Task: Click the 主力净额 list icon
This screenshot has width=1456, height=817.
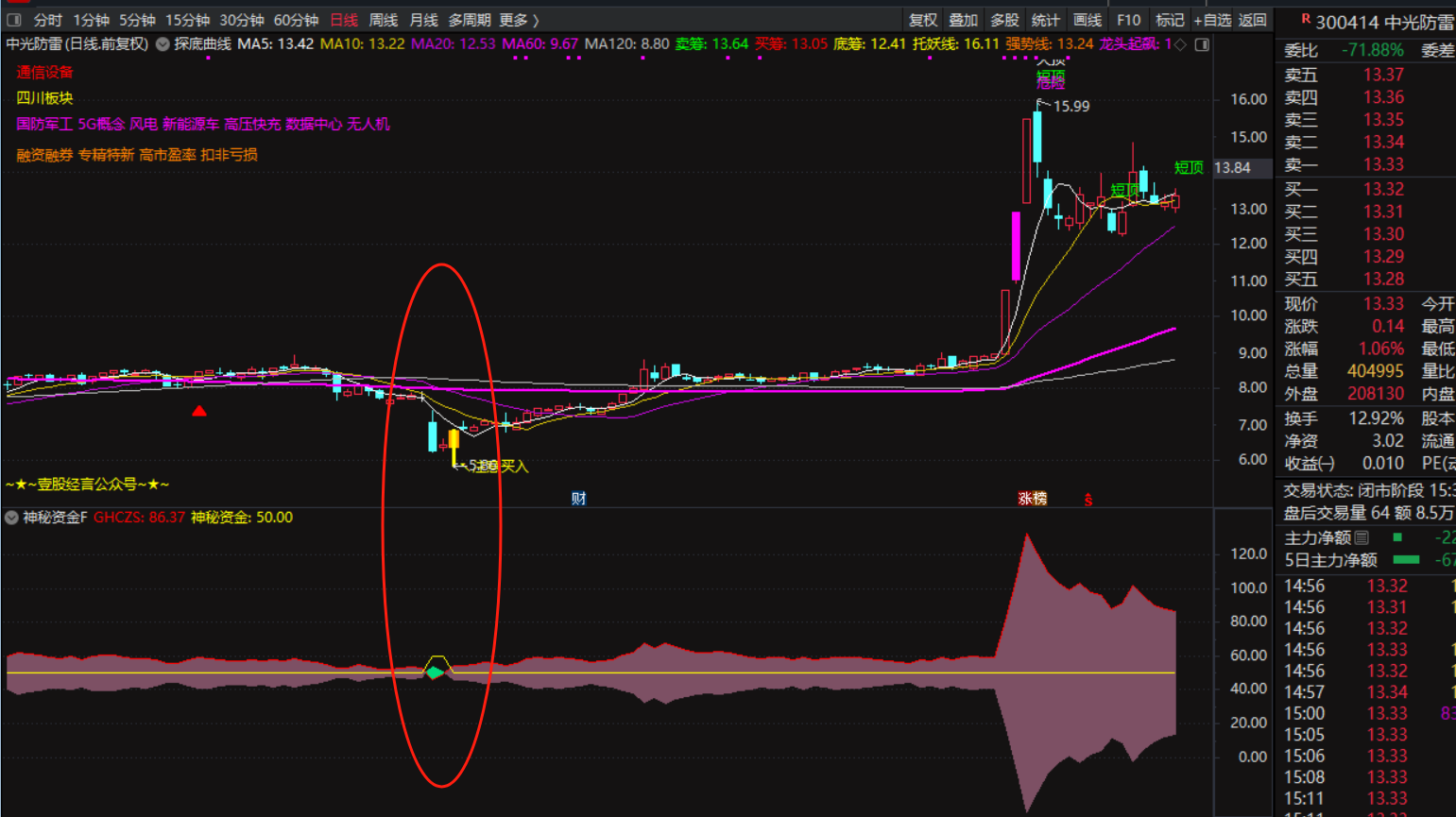Action: click(x=1362, y=537)
